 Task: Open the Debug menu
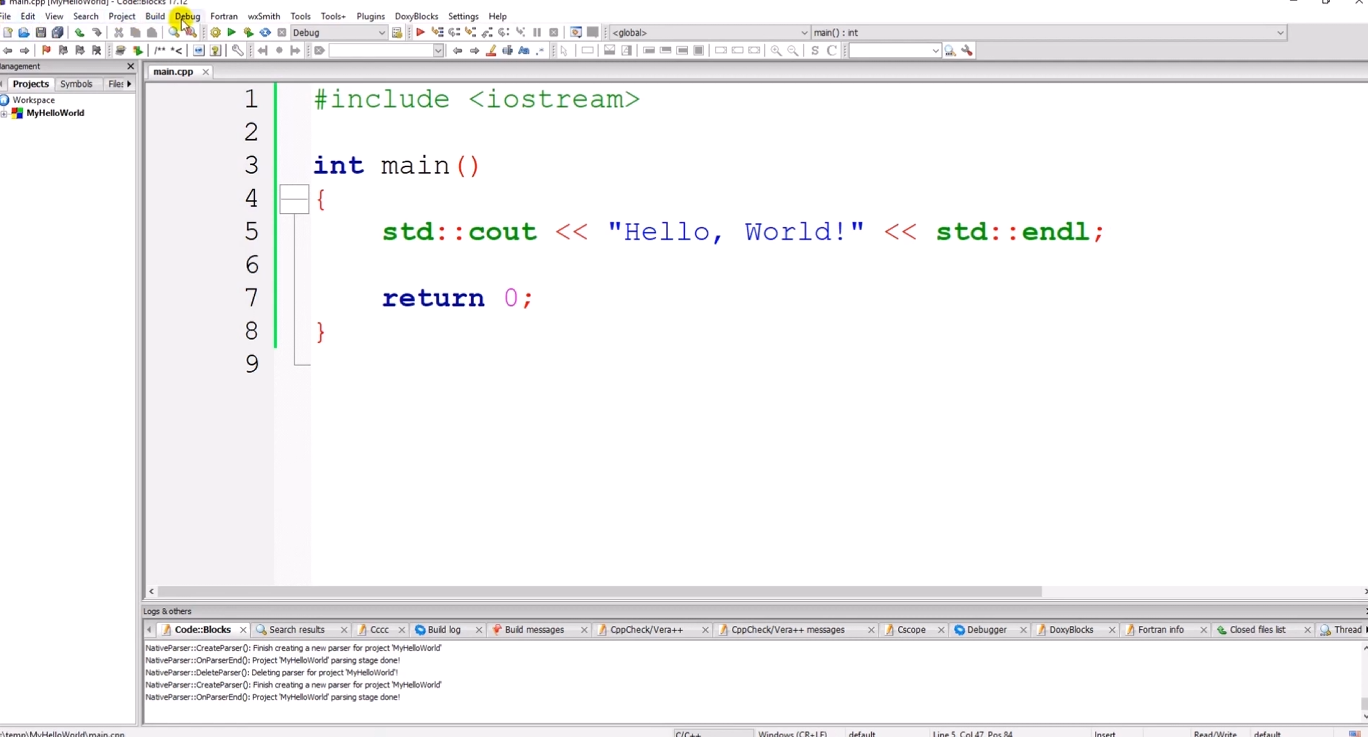click(x=187, y=16)
